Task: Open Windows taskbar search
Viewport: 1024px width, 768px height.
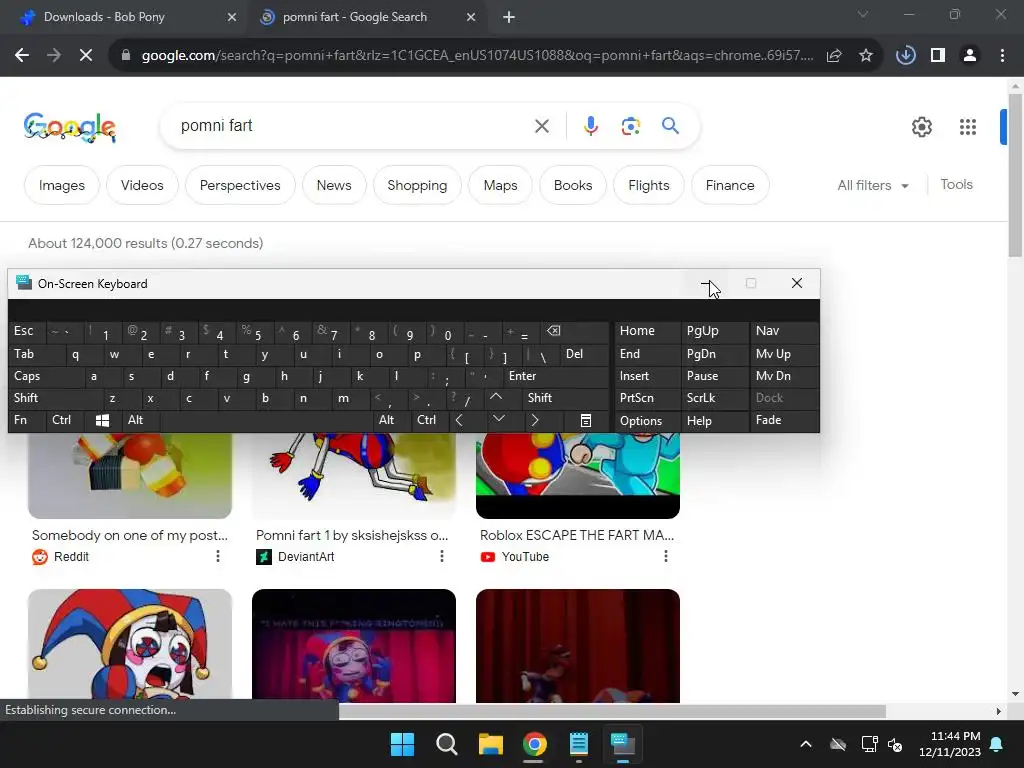Action: coord(447,744)
